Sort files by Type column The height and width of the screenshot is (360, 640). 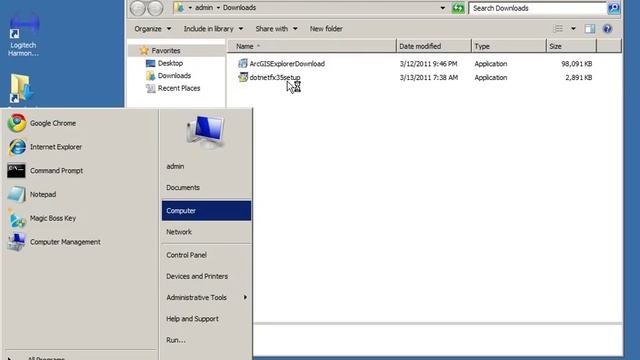pyautogui.click(x=509, y=46)
